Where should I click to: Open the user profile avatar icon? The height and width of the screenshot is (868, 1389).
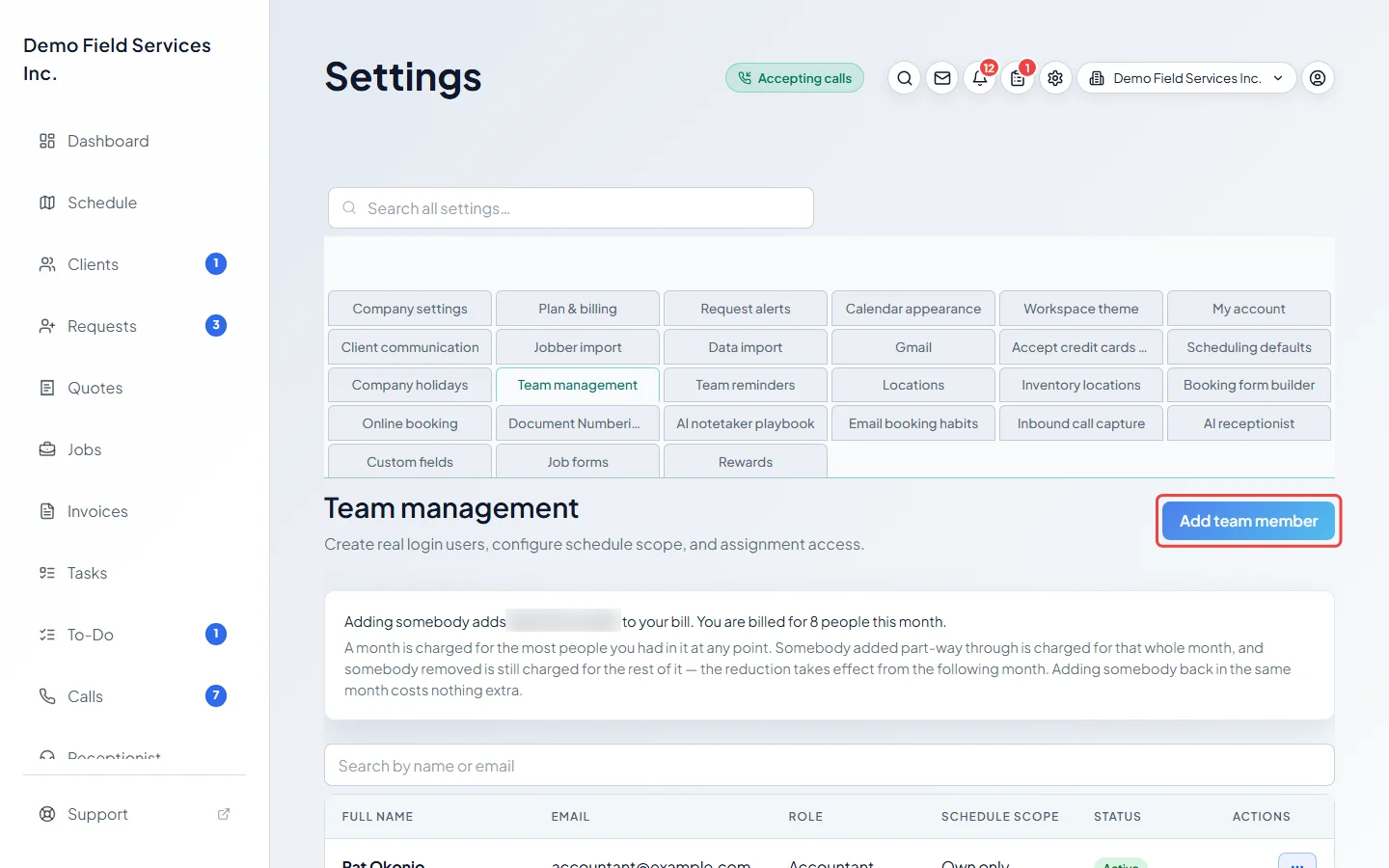pyautogui.click(x=1318, y=78)
